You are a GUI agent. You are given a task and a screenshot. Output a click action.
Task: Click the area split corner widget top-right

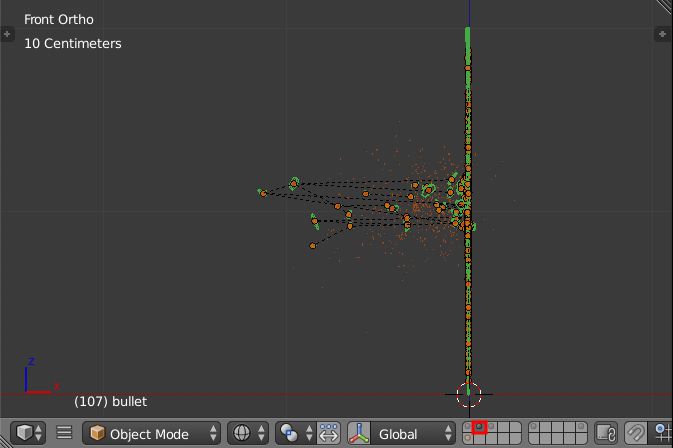click(665, 7)
